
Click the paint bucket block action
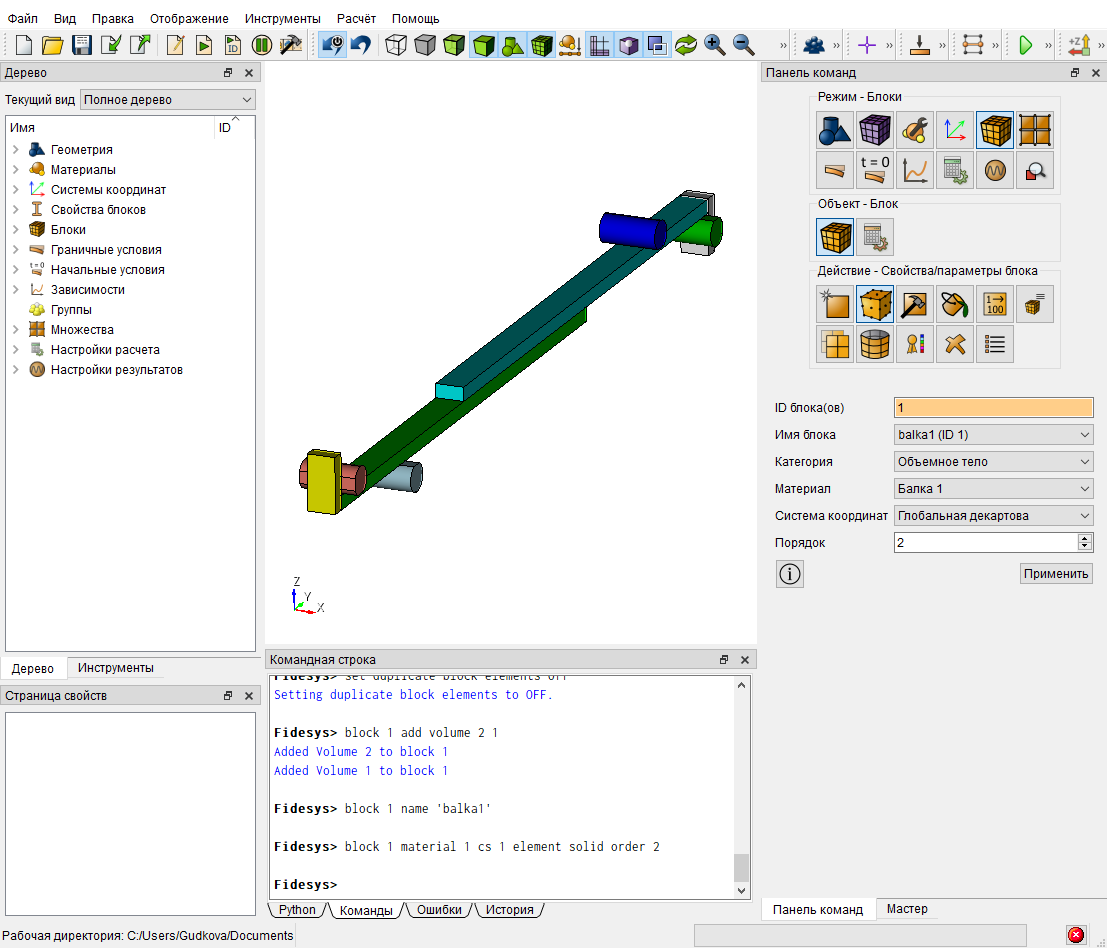coord(955,304)
